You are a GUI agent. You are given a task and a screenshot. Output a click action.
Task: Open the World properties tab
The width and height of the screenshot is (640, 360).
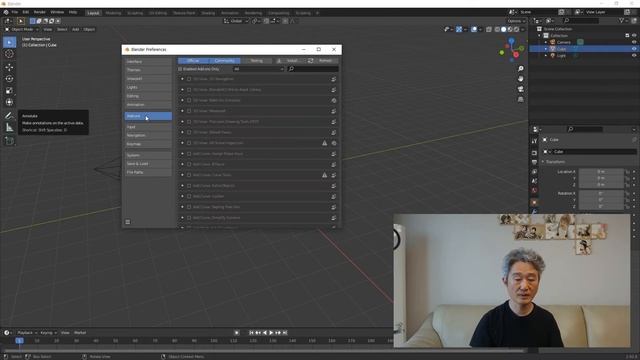coord(534,190)
